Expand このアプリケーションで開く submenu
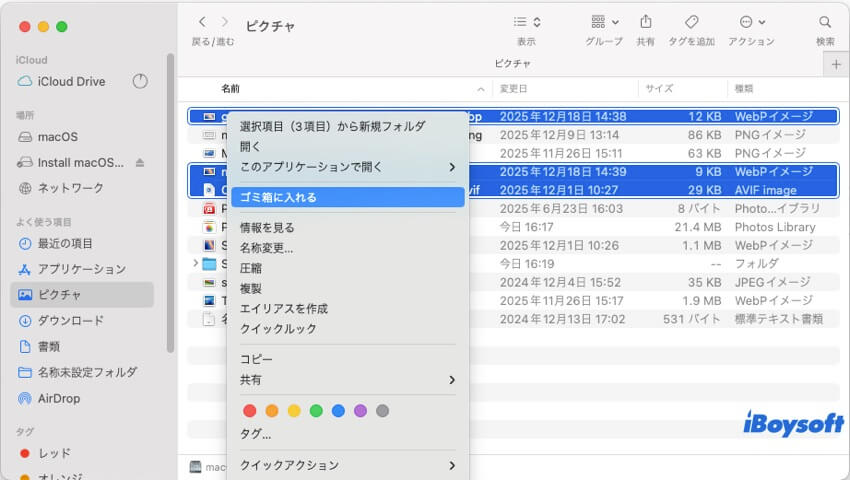The image size is (850, 480). [347, 167]
